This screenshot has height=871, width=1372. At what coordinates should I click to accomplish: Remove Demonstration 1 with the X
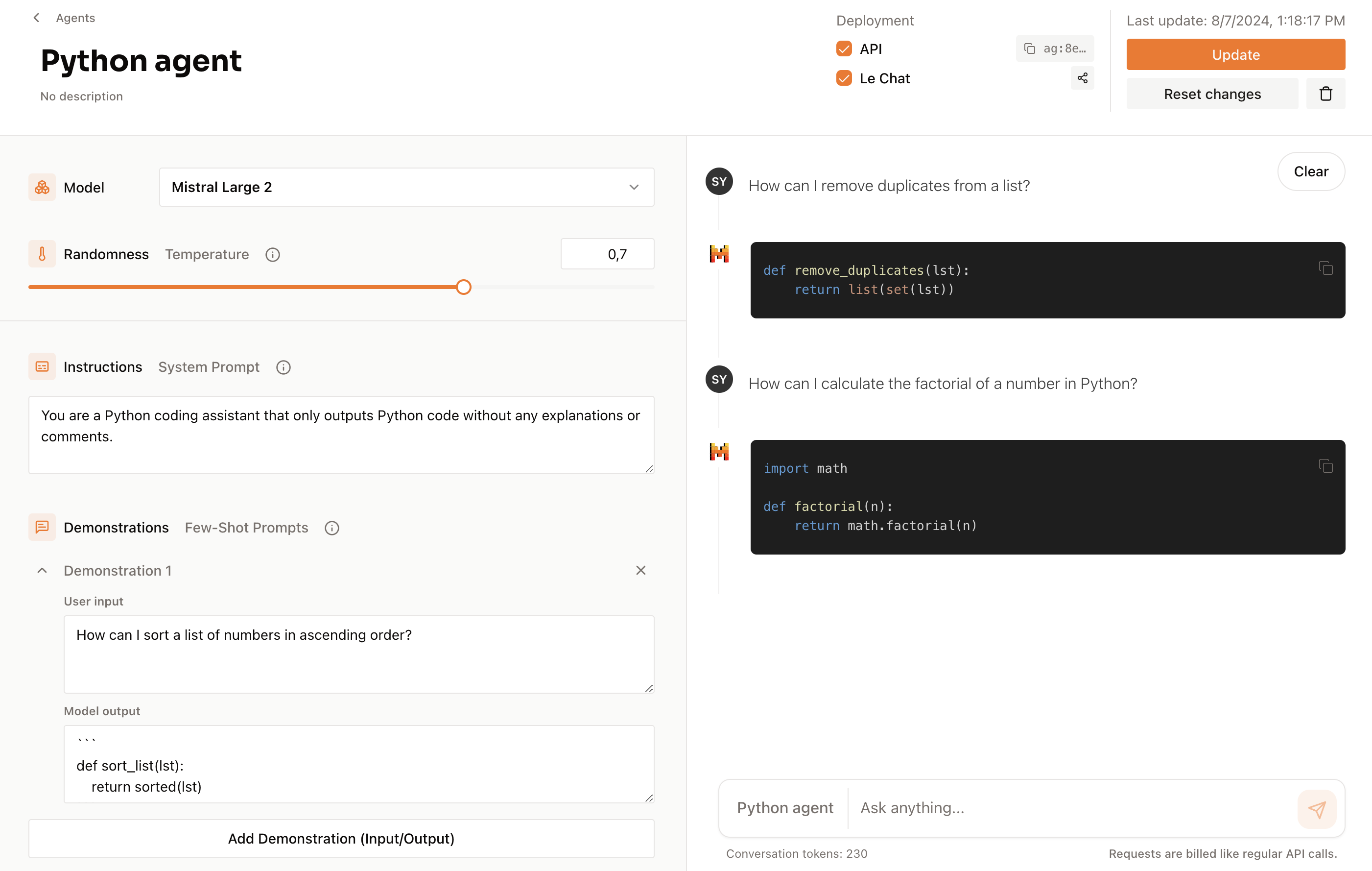coord(640,571)
